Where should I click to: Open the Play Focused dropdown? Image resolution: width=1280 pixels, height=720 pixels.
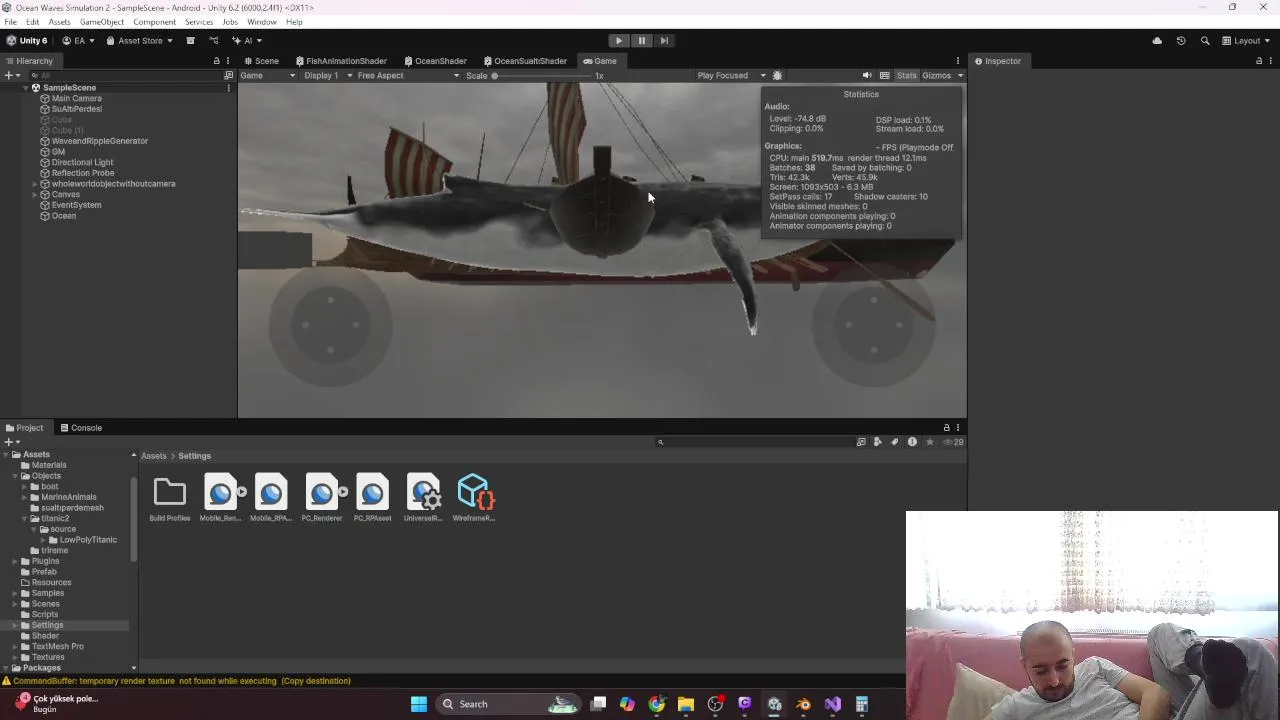(x=731, y=76)
